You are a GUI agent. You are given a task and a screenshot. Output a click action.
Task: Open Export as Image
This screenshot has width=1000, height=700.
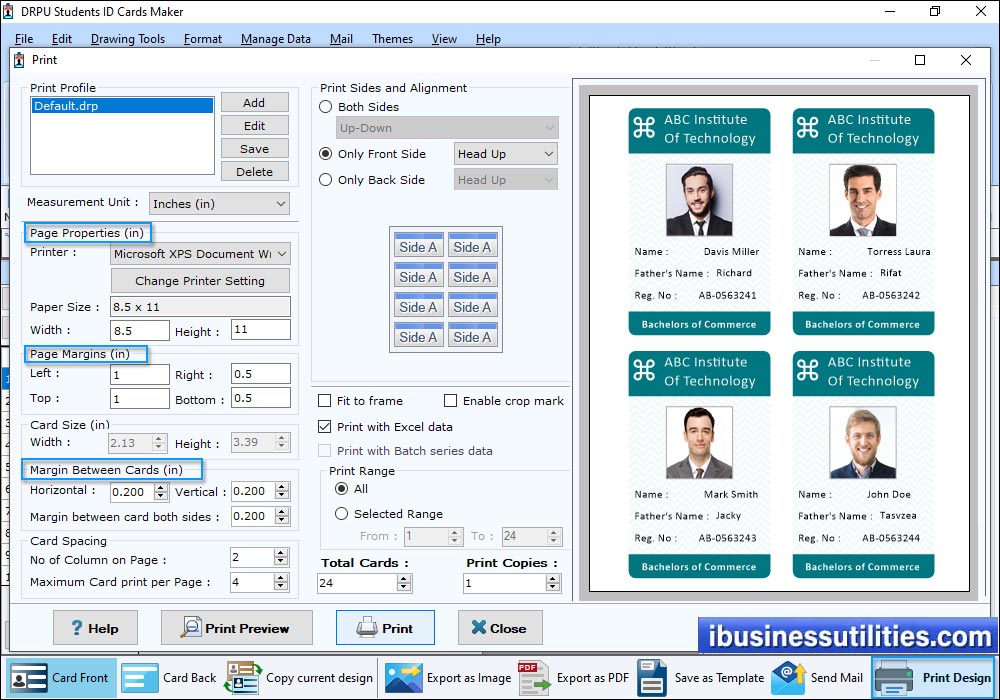pos(450,677)
